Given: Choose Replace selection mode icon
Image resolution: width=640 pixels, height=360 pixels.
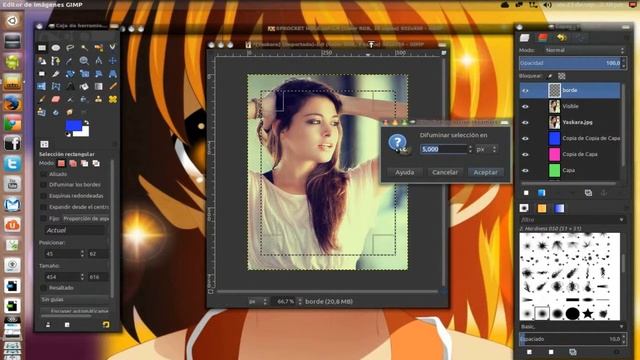Looking at the screenshot, I should [x=61, y=164].
